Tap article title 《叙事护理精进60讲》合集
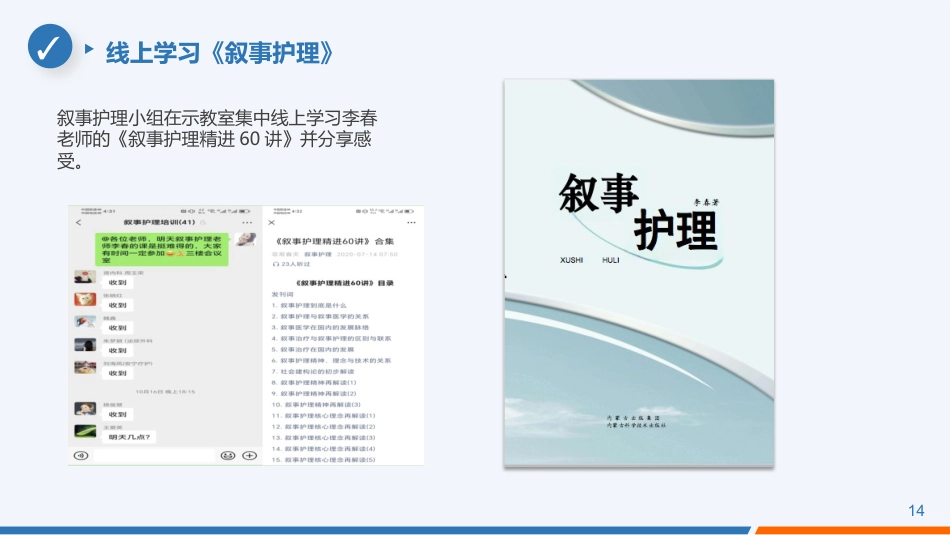Image resolution: width=950 pixels, height=535 pixels. click(334, 241)
